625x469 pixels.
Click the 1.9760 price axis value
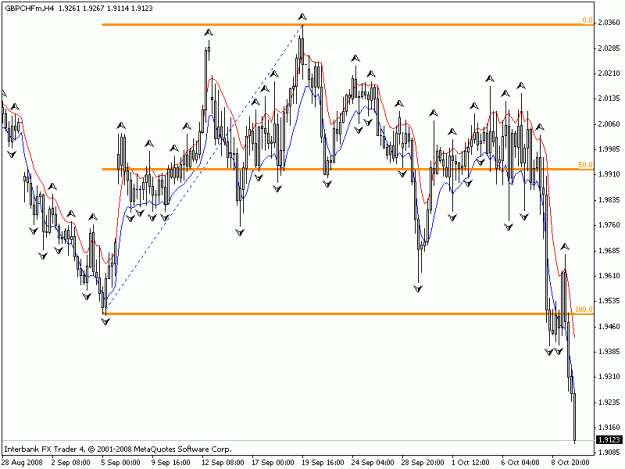[x=609, y=225]
